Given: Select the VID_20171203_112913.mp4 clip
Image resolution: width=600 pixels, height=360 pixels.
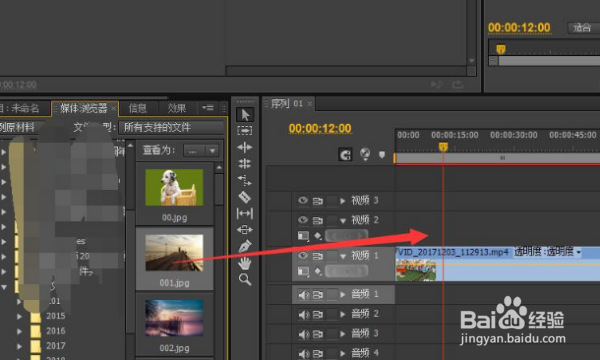Looking at the screenshot, I should coord(497,264).
